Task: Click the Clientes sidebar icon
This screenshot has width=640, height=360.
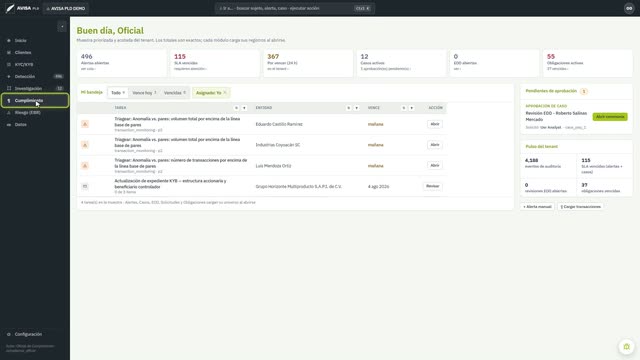Action: (9, 52)
